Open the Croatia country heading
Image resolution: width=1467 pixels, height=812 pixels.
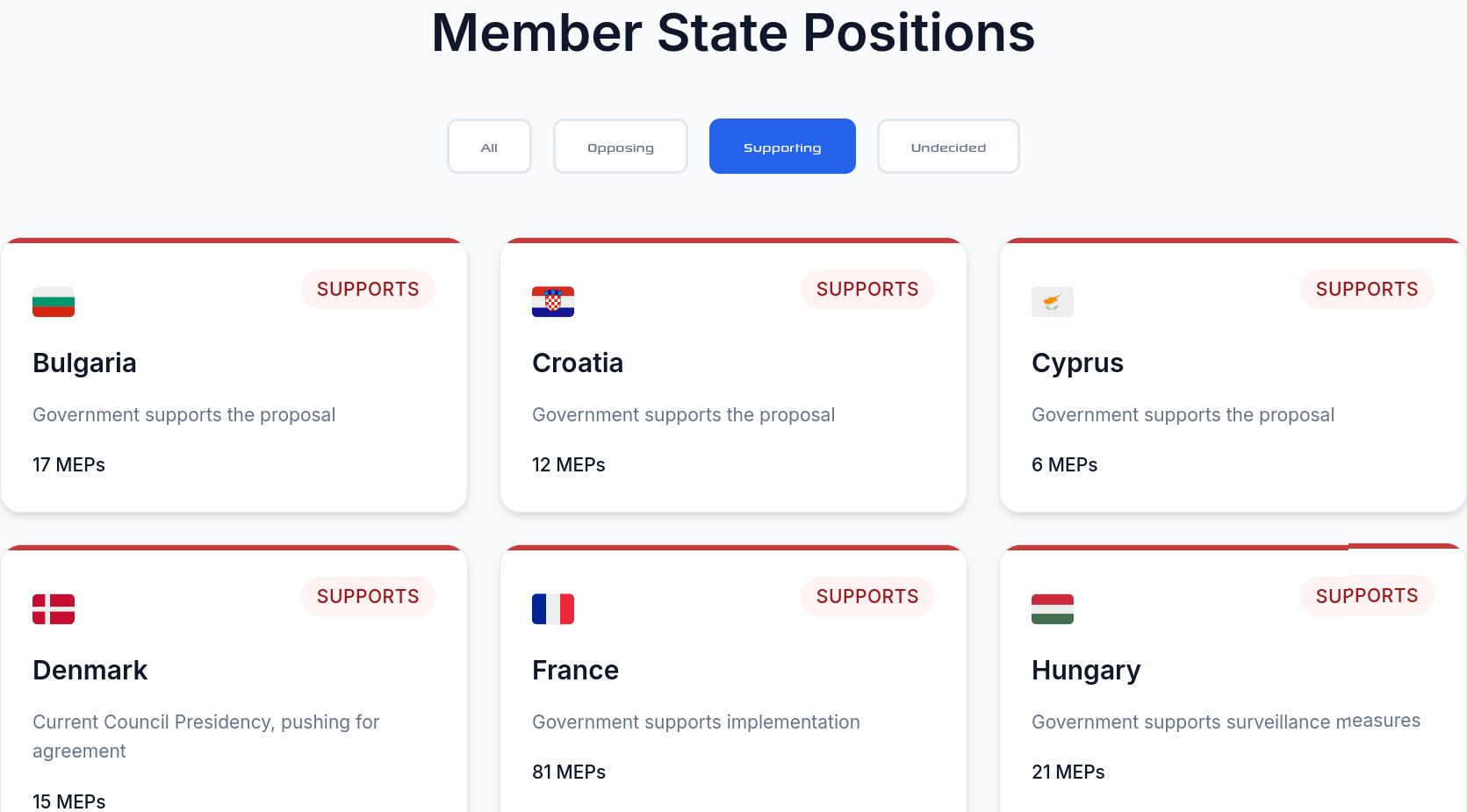click(578, 363)
